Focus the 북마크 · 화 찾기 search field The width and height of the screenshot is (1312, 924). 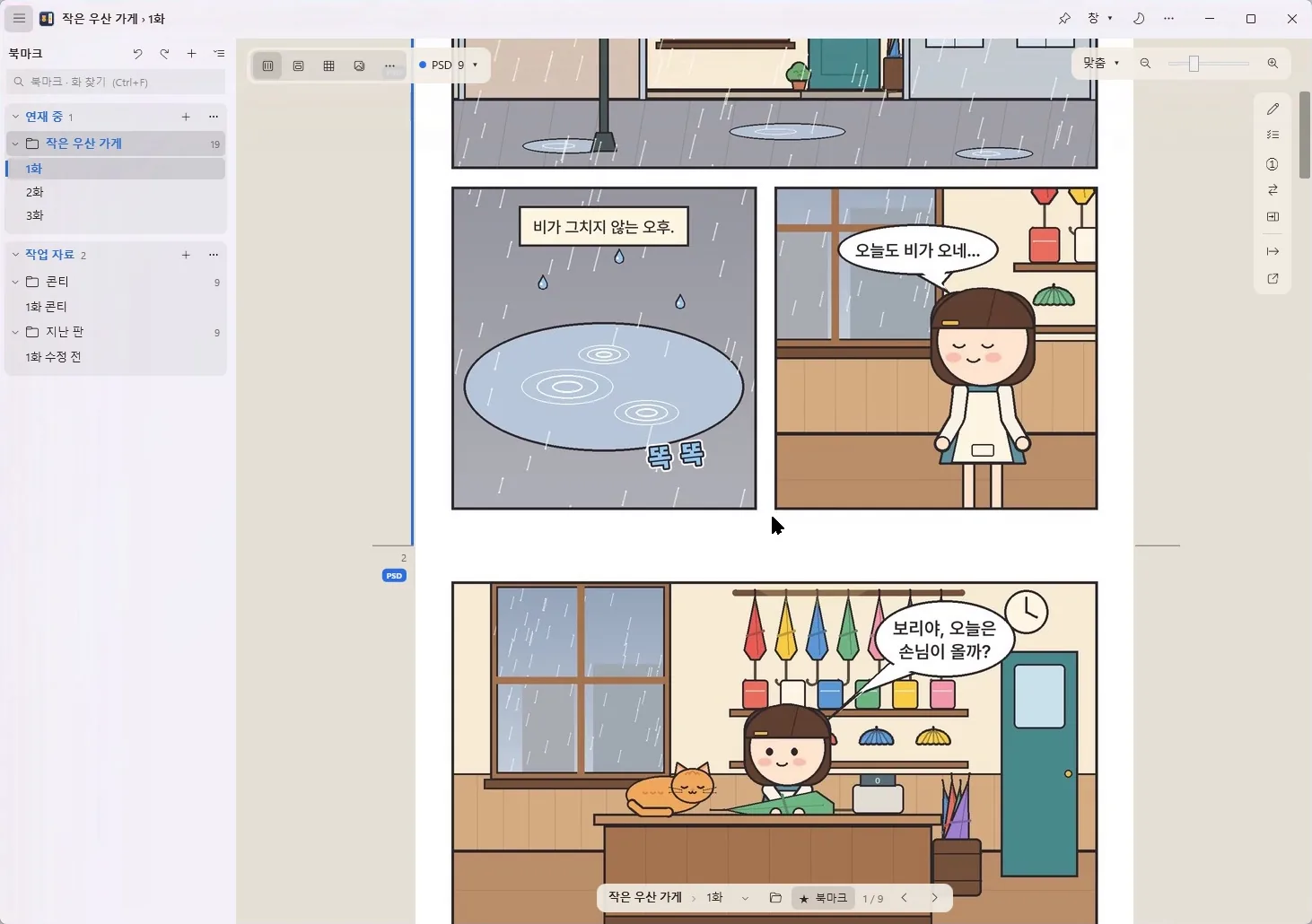tap(116, 82)
